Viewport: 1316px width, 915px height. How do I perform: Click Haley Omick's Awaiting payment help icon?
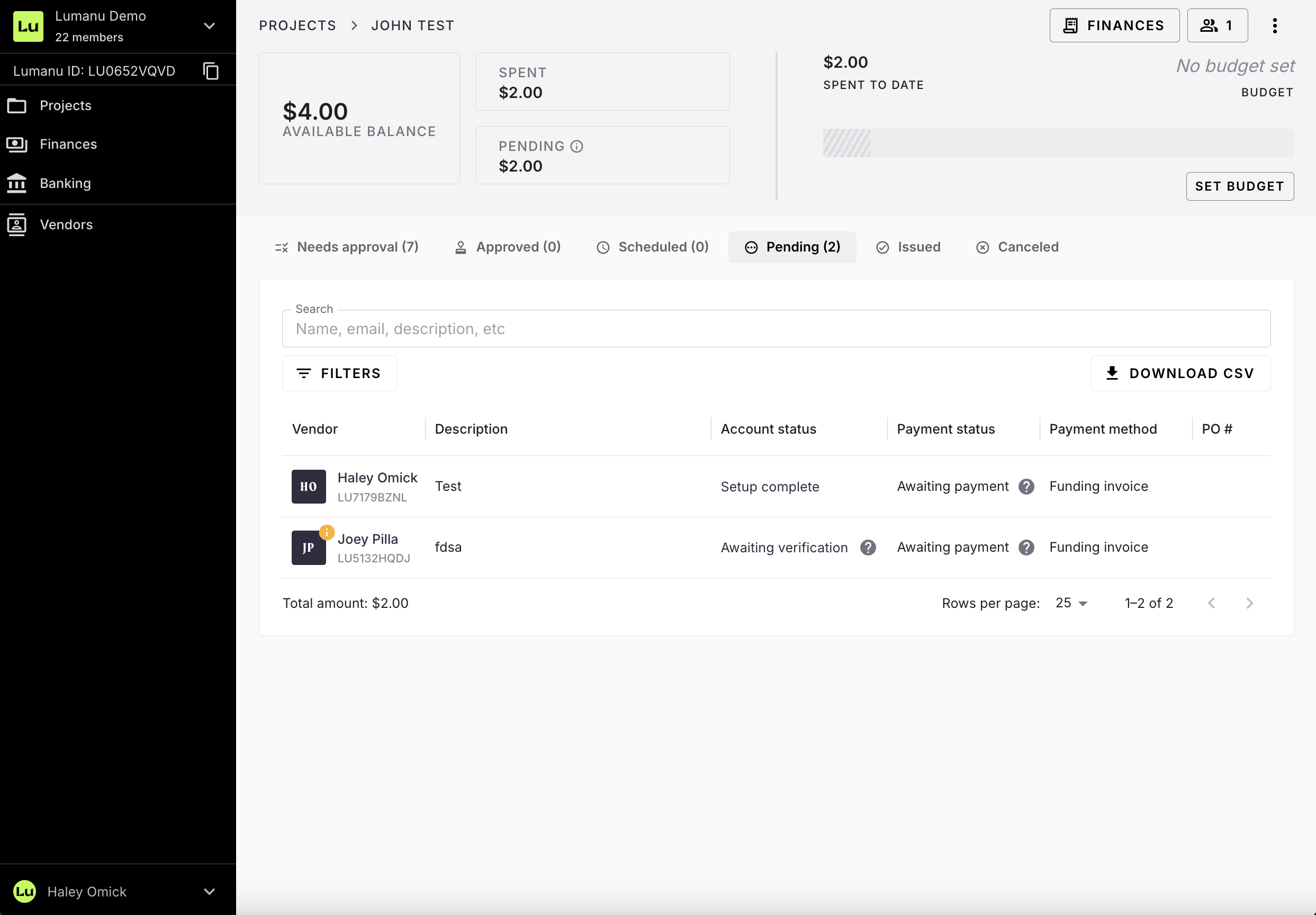click(1026, 487)
